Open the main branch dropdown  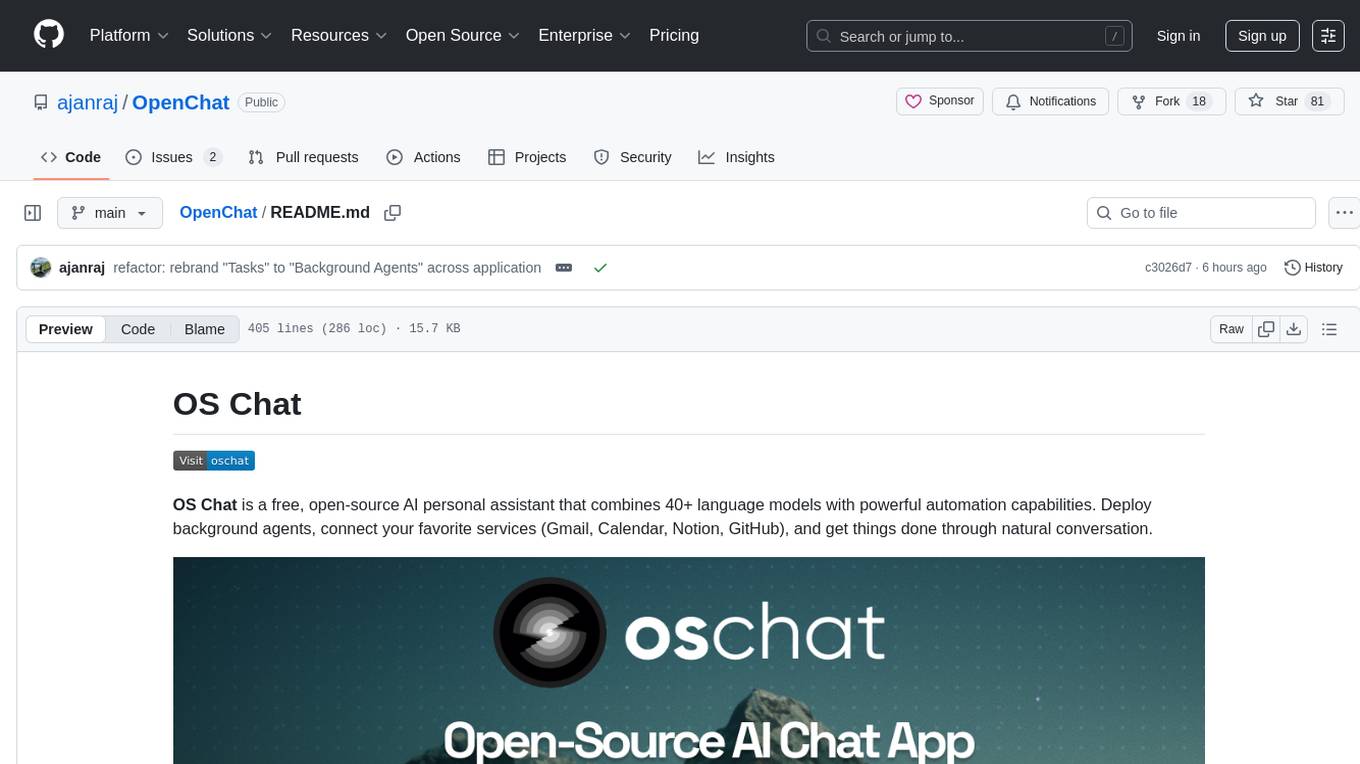[110, 213]
